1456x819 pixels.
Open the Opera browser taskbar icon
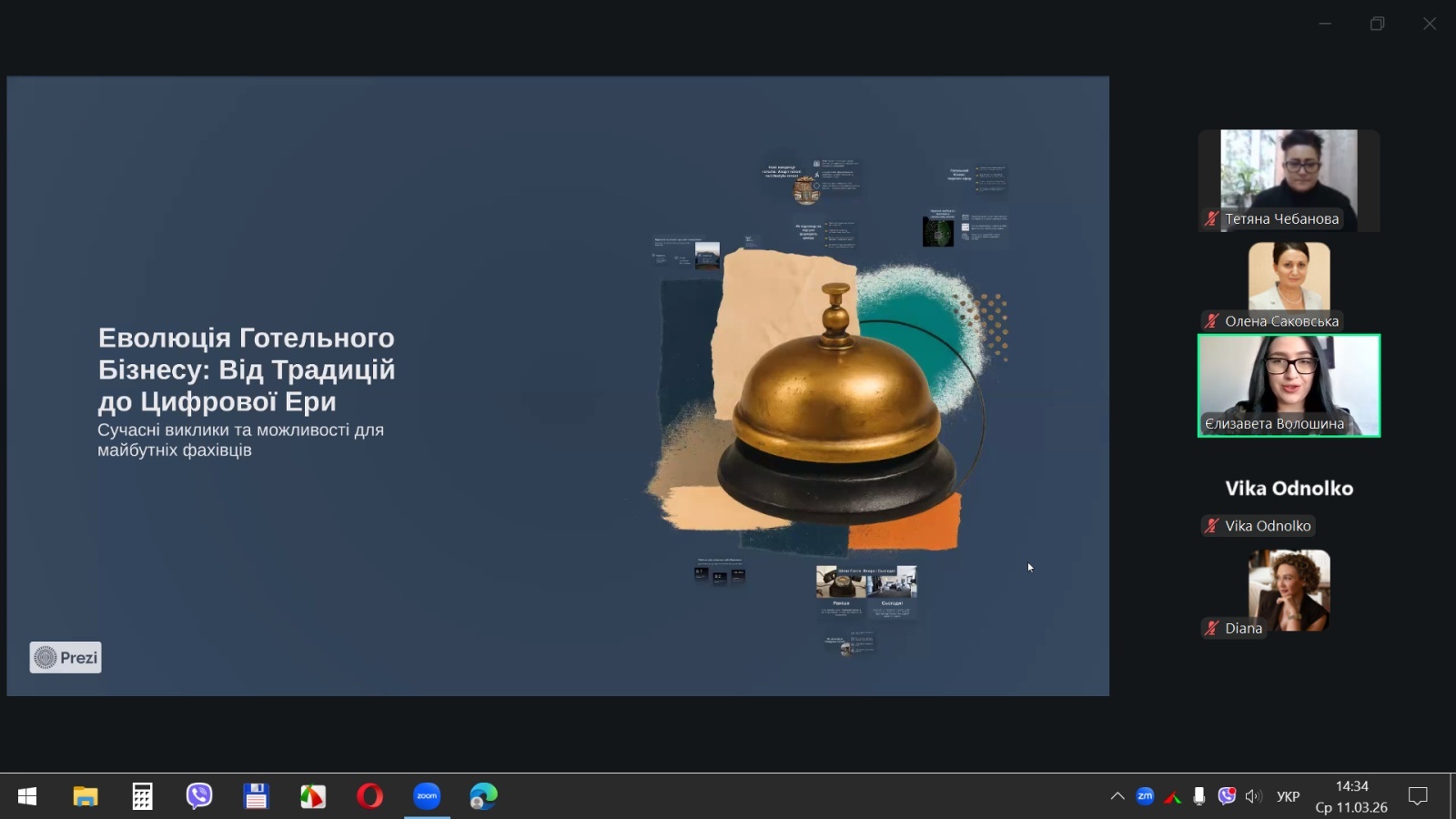pyautogui.click(x=369, y=796)
